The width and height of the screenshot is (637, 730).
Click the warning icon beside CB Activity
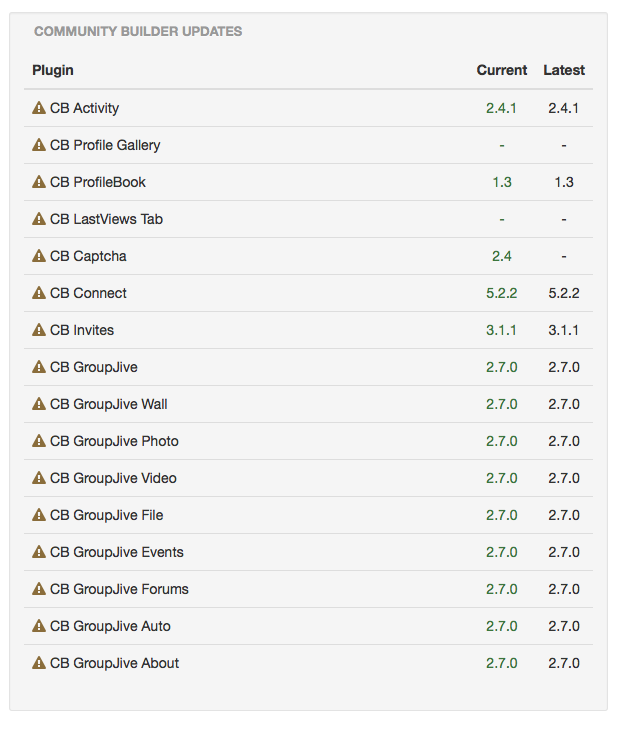click(x=39, y=108)
